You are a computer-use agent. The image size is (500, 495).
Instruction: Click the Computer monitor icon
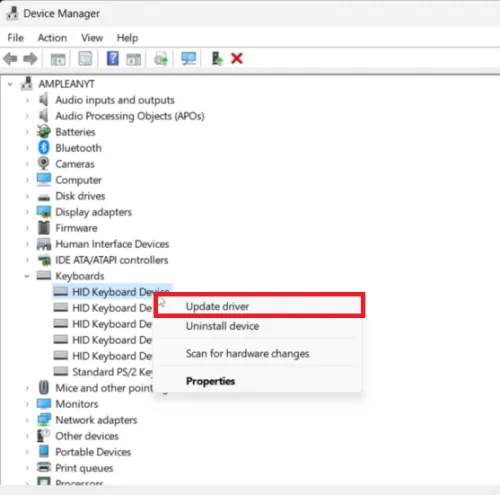44,180
